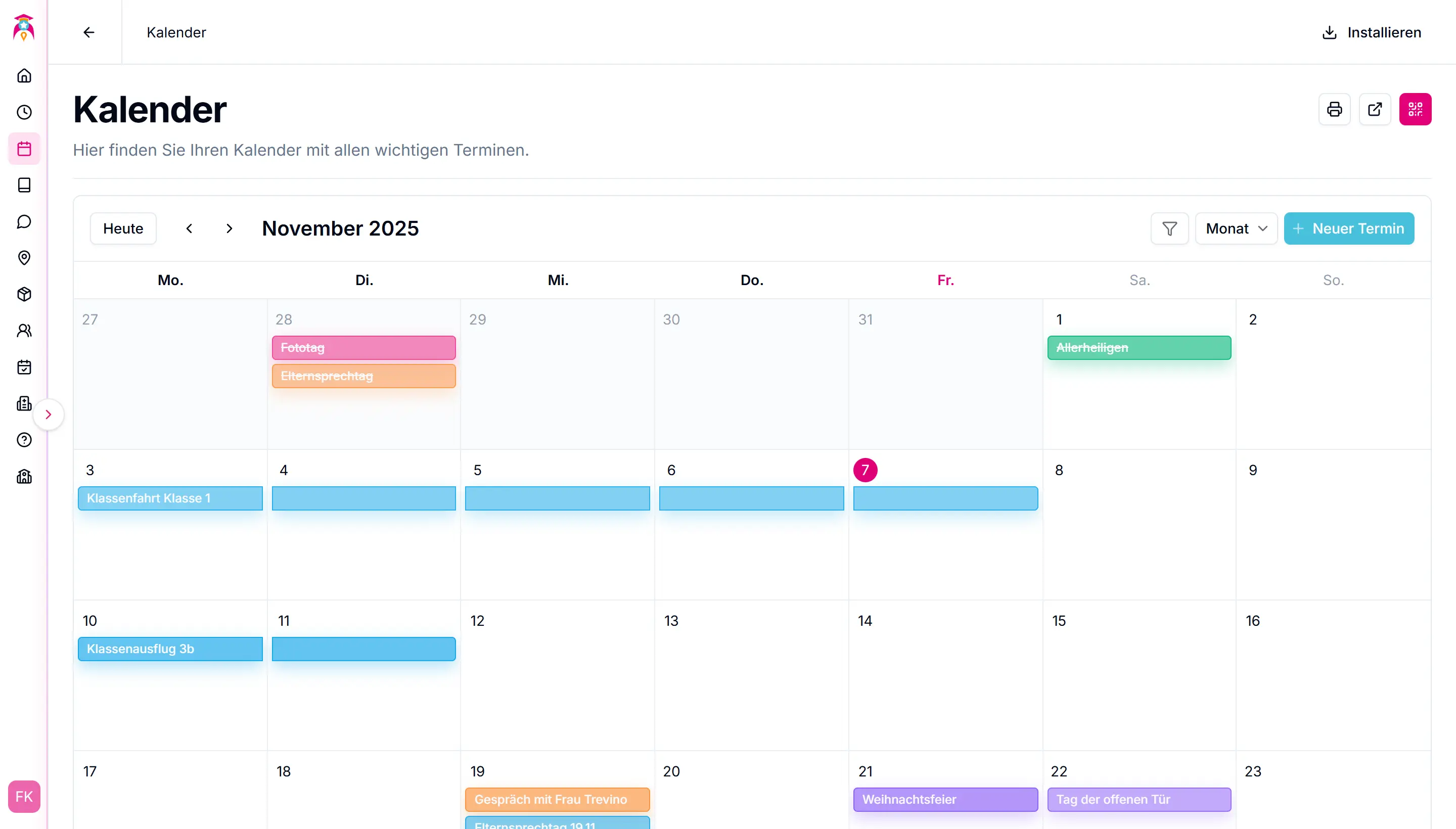Screen dimensions: 1456x829
Task: Print the calendar with printer icon
Action: tap(1334, 109)
